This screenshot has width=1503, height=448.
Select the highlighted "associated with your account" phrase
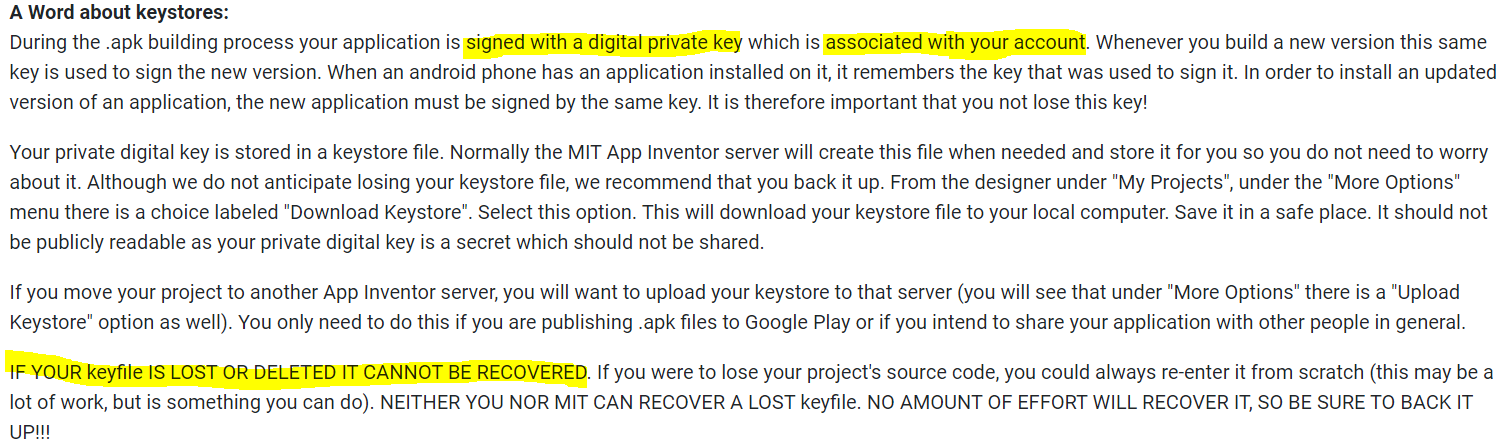pyautogui.click(x=955, y=43)
